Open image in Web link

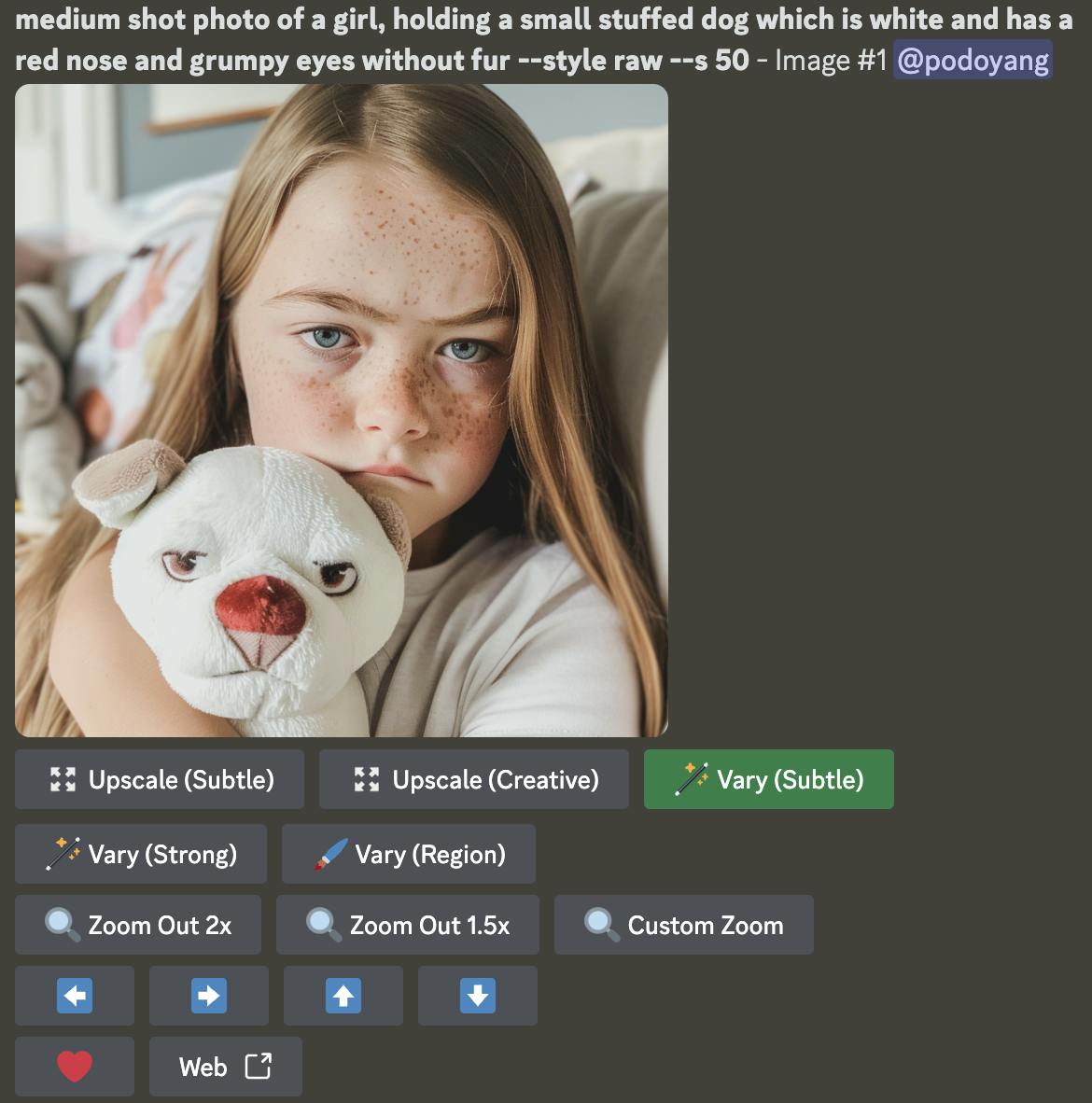(x=226, y=1067)
